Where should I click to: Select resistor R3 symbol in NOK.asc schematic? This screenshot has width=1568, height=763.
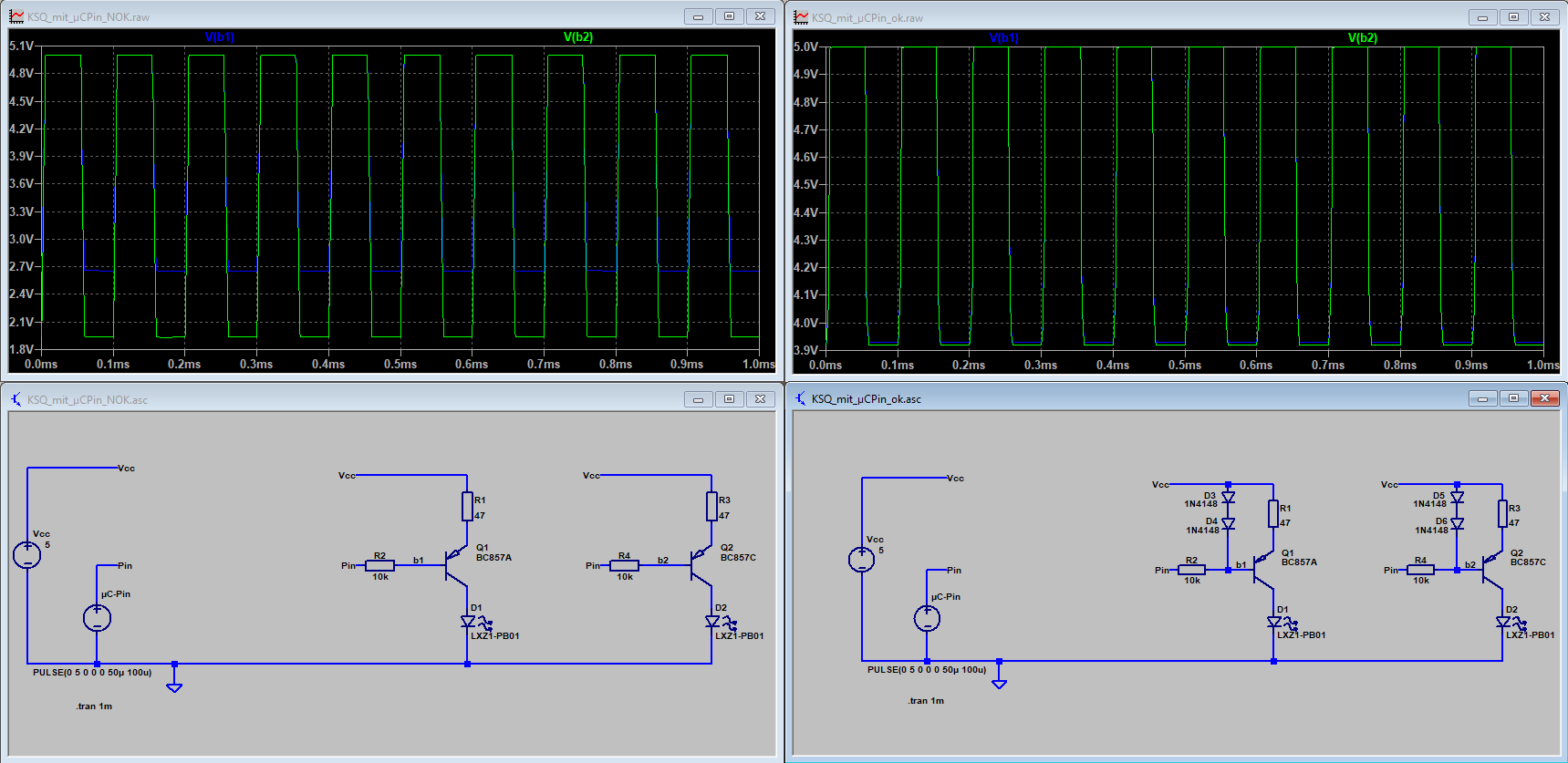[711, 507]
